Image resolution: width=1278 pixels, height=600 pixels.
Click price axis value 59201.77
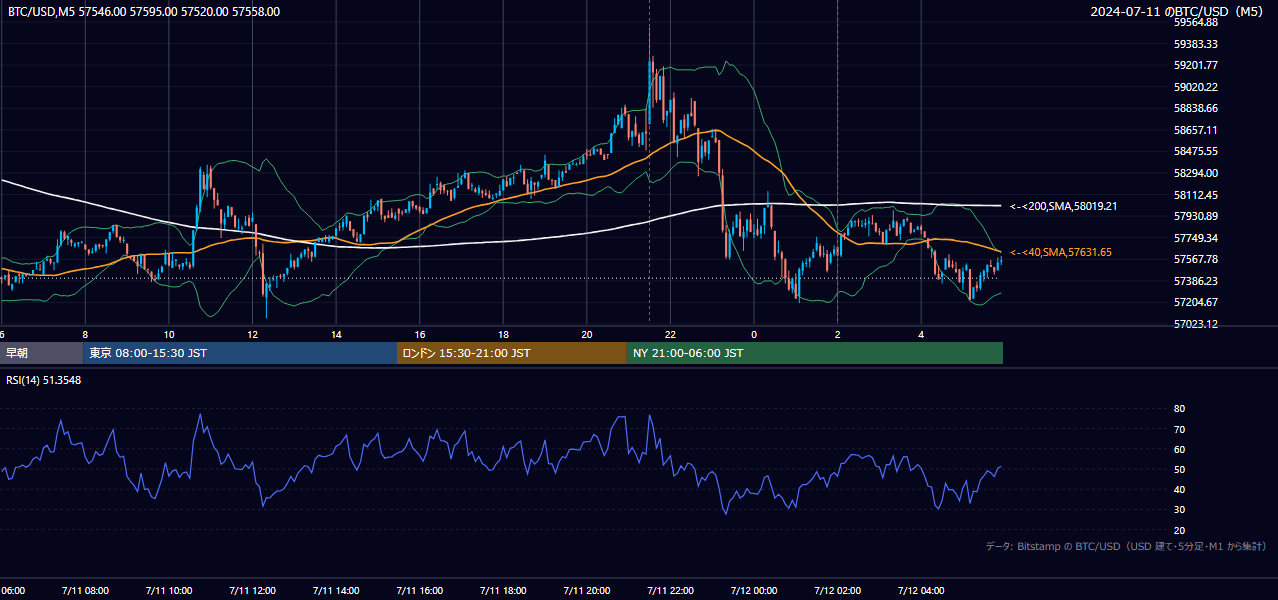coord(1195,65)
